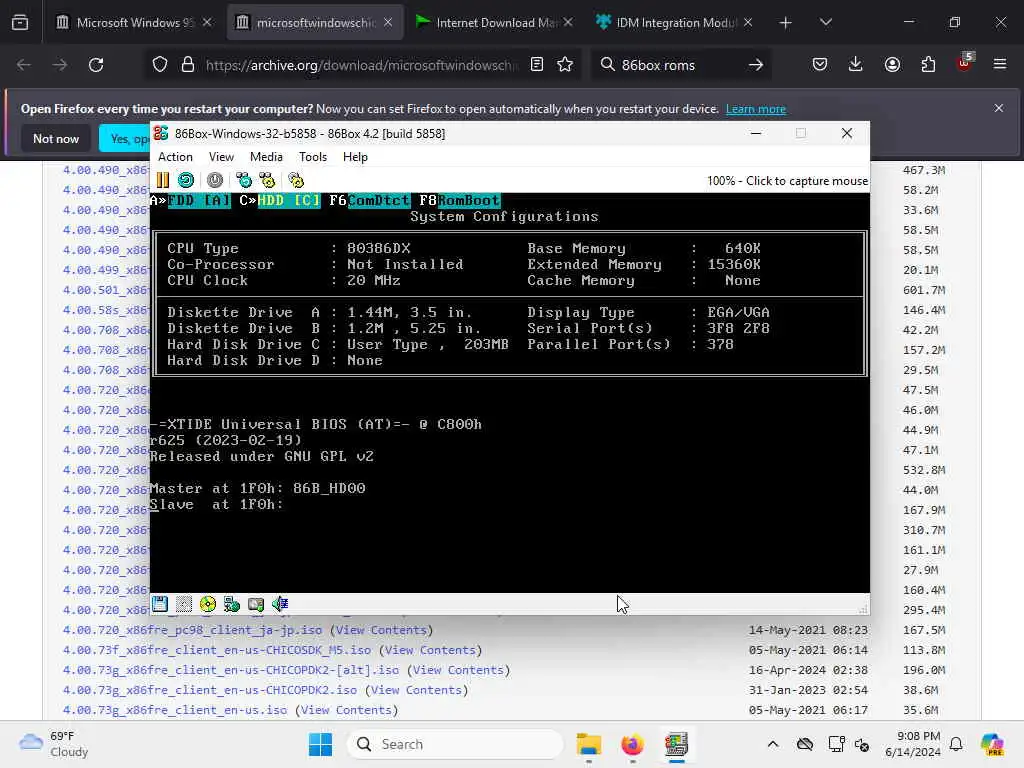Image resolution: width=1024 pixels, height=768 pixels.
Task: Open Firefox View tab overview icon
Action: pos(20,22)
